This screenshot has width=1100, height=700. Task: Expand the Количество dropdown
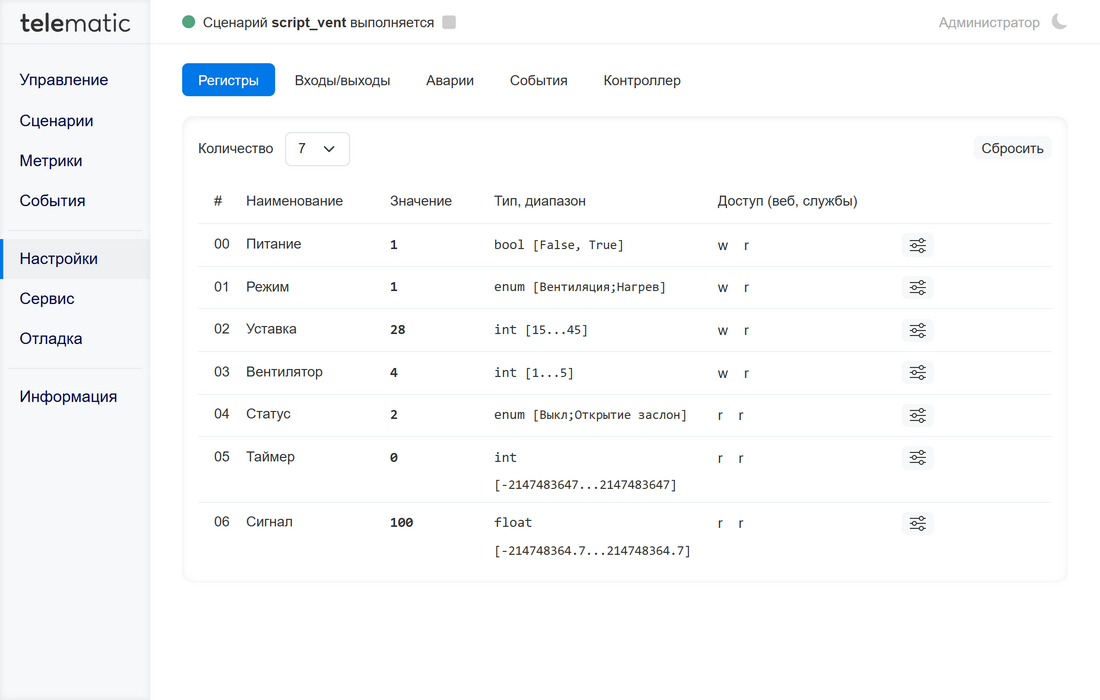[317, 149]
